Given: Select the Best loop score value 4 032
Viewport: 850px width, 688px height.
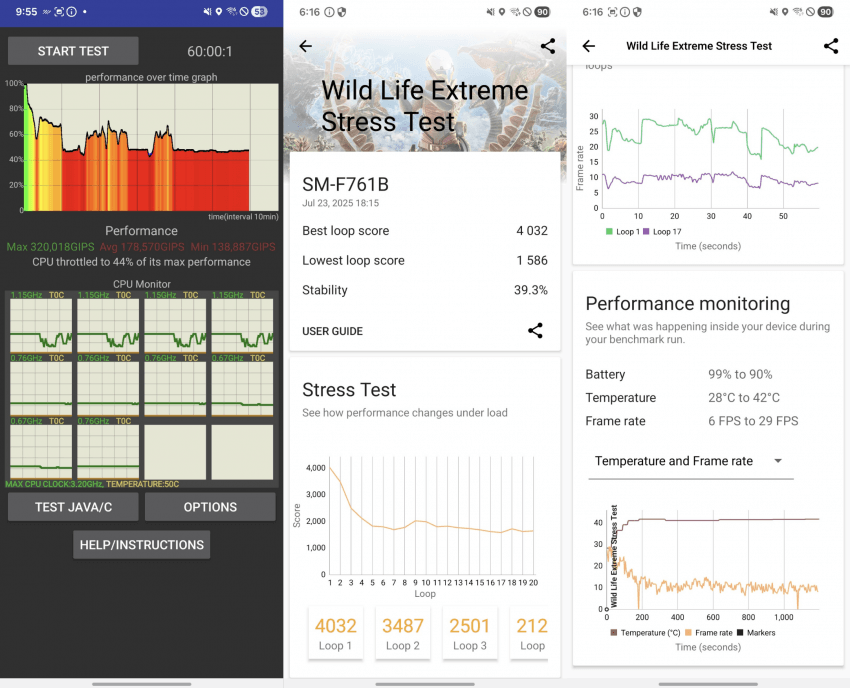Looking at the screenshot, I should pos(532,231).
